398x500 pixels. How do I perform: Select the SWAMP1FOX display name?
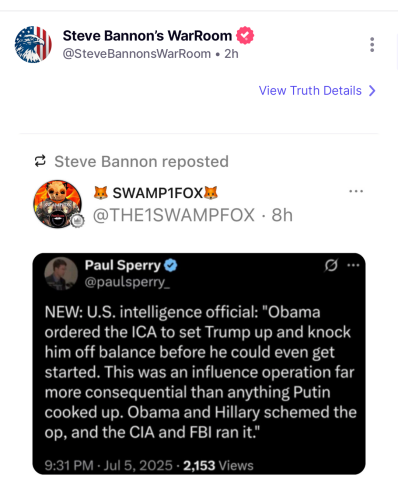coord(155,193)
